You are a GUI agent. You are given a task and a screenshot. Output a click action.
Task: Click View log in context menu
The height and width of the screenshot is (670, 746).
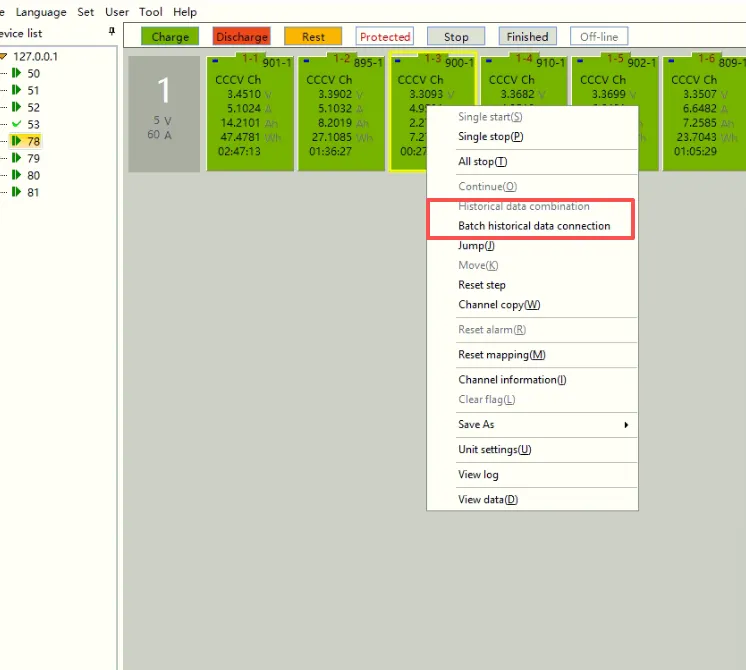(x=532, y=474)
